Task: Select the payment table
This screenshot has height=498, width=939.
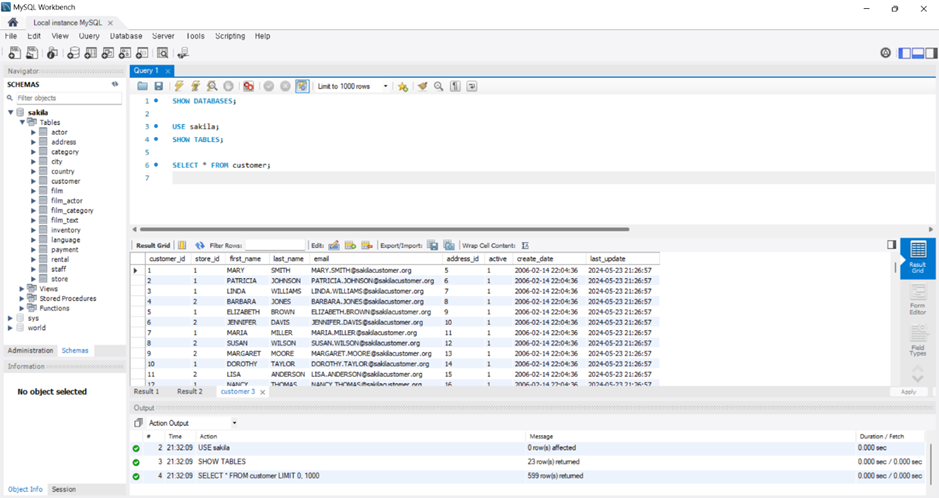Action: click(65, 250)
